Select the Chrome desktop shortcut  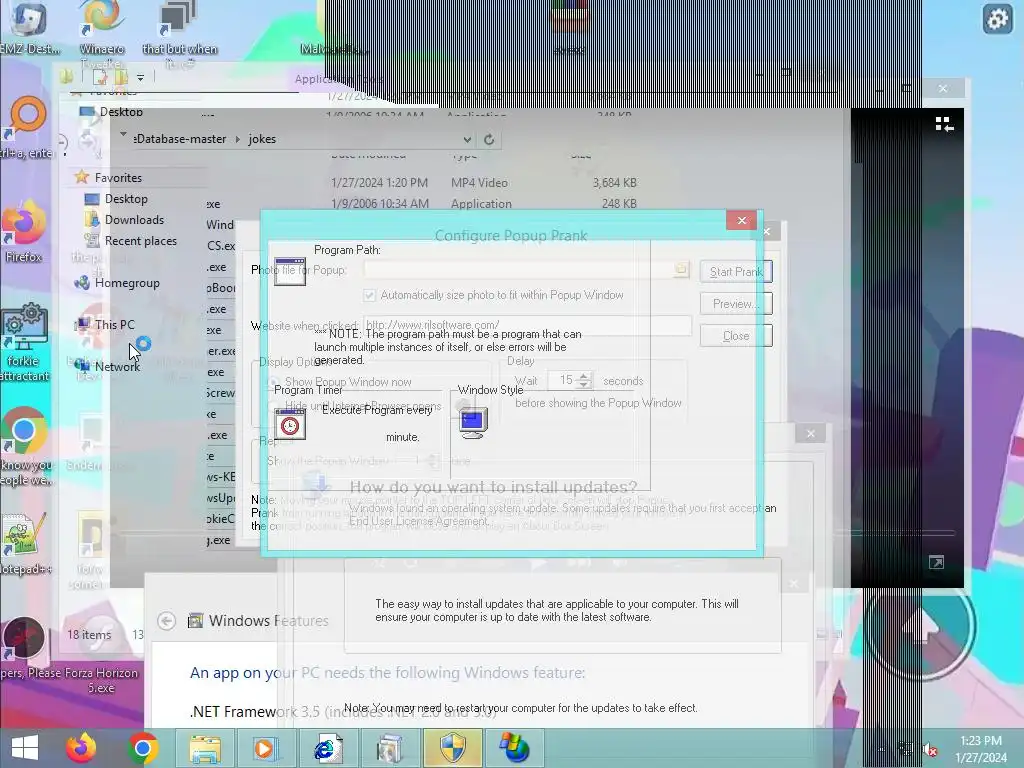tap(24, 431)
